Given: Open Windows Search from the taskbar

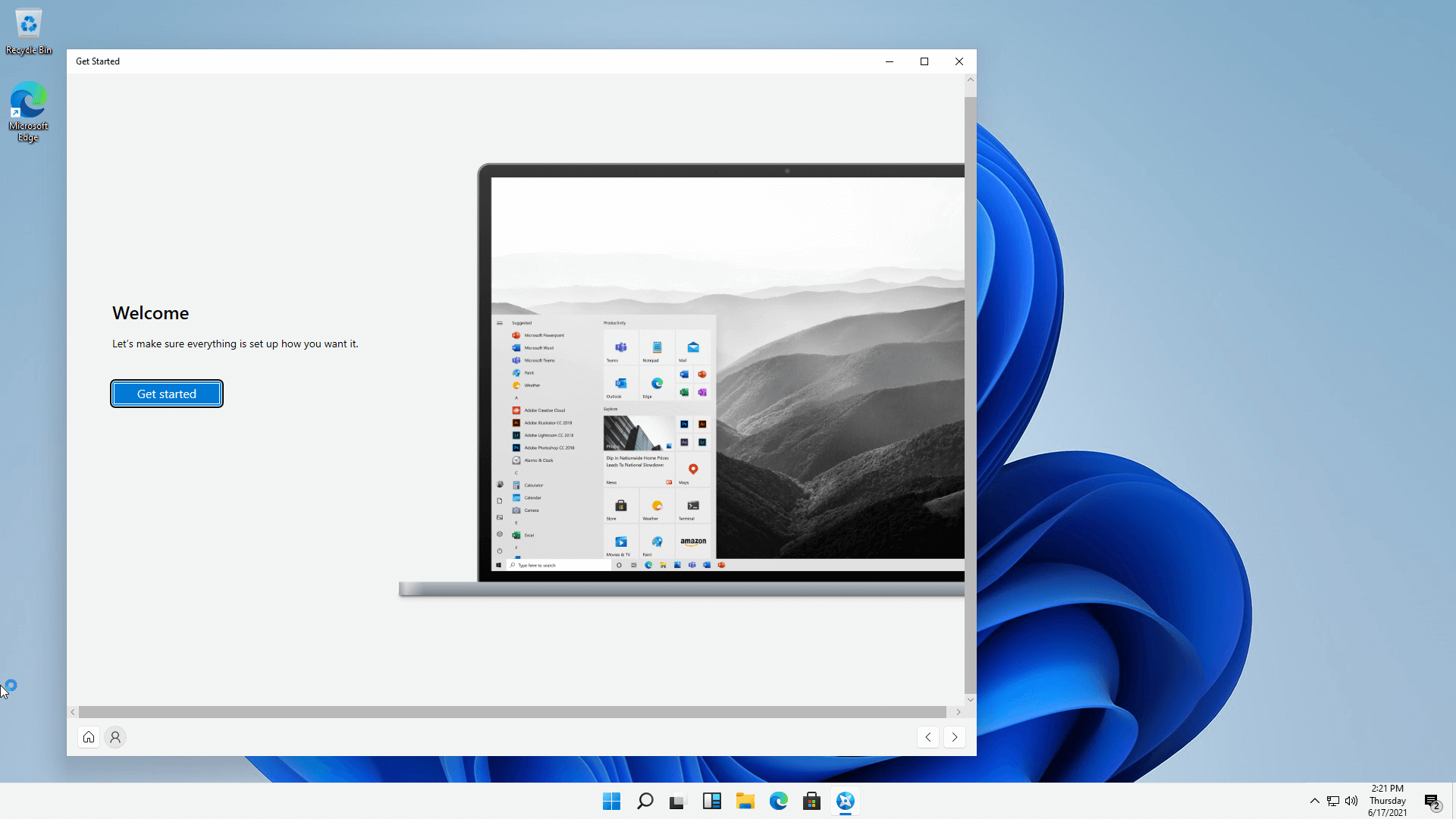Looking at the screenshot, I should pyautogui.click(x=645, y=800).
